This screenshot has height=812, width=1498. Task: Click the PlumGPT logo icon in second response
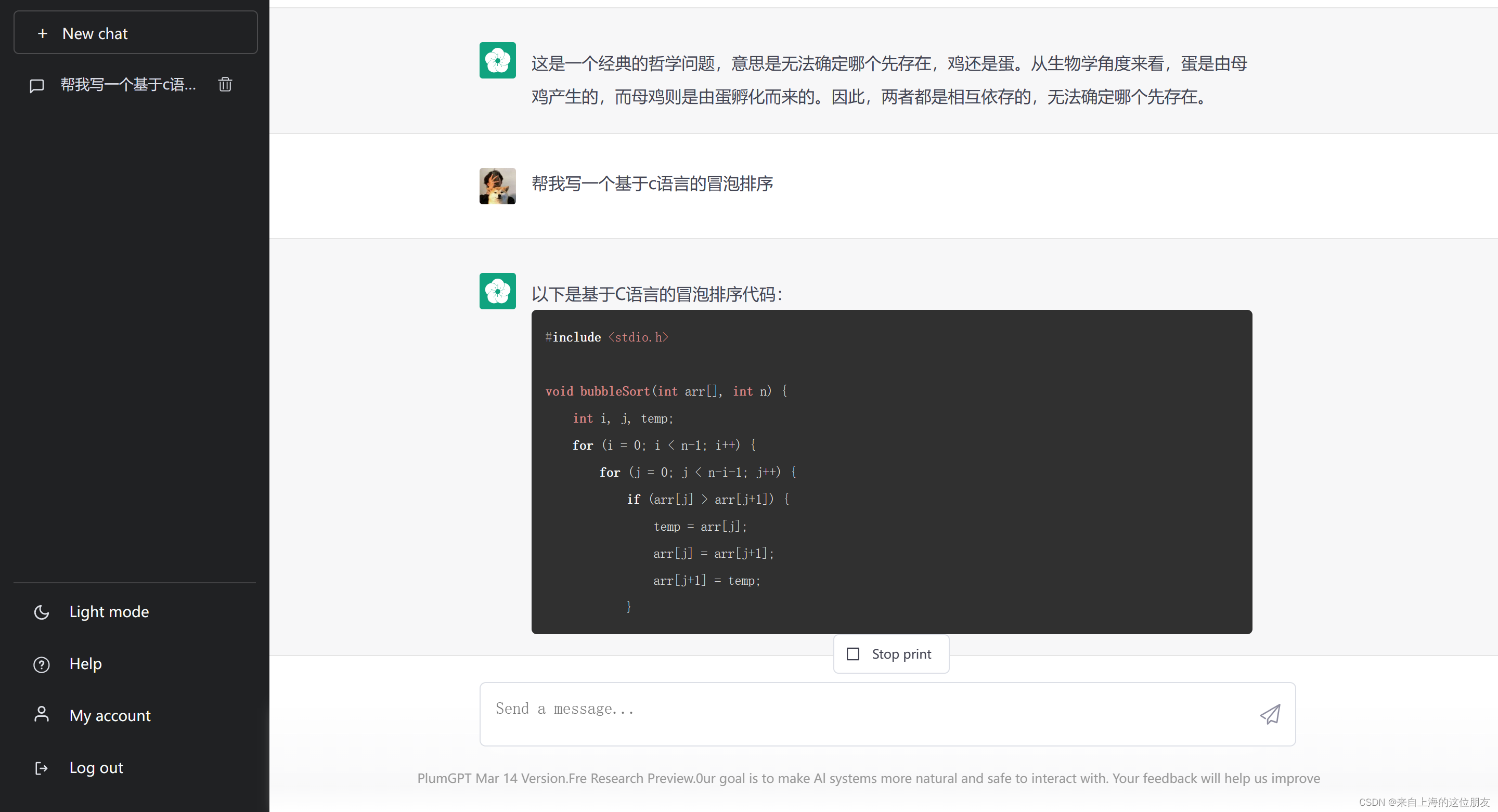click(x=498, y=291)
